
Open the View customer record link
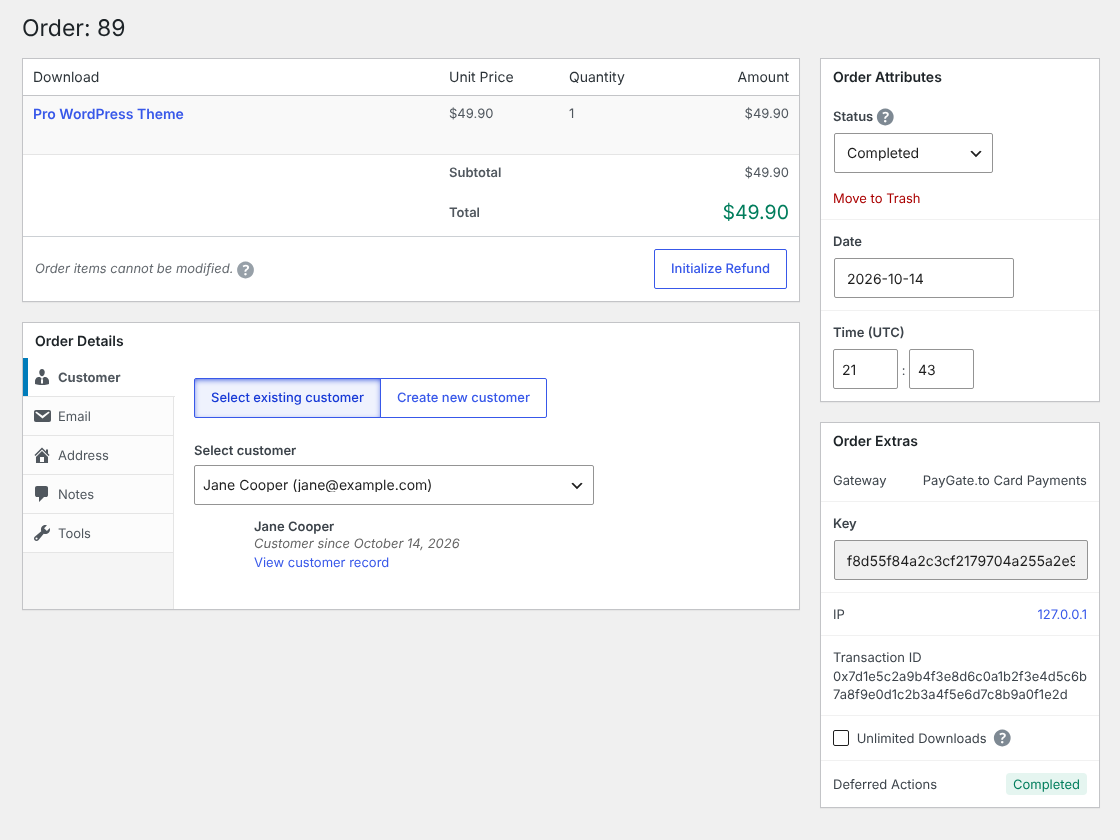tap(321, 563)
